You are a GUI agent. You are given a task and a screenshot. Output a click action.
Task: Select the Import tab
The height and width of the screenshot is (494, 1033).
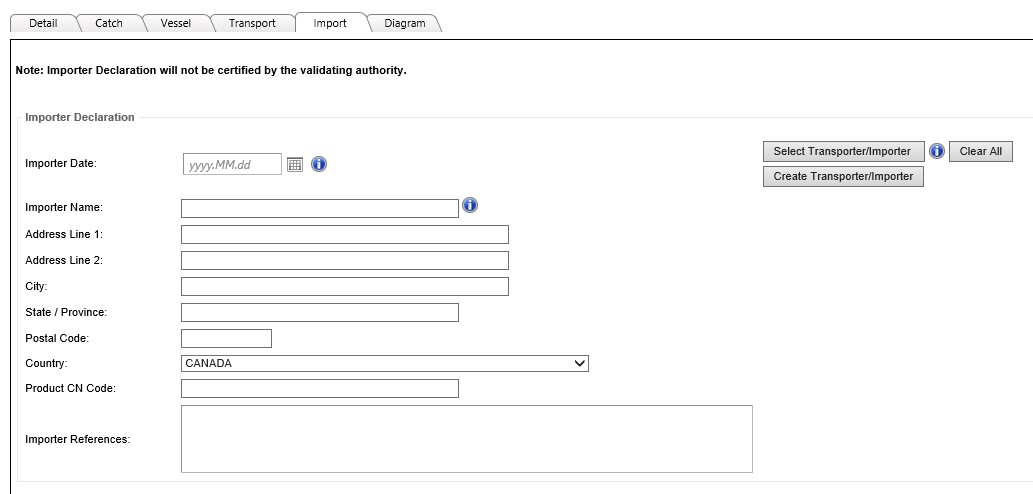pyautogui.click(x=330, y=23)
